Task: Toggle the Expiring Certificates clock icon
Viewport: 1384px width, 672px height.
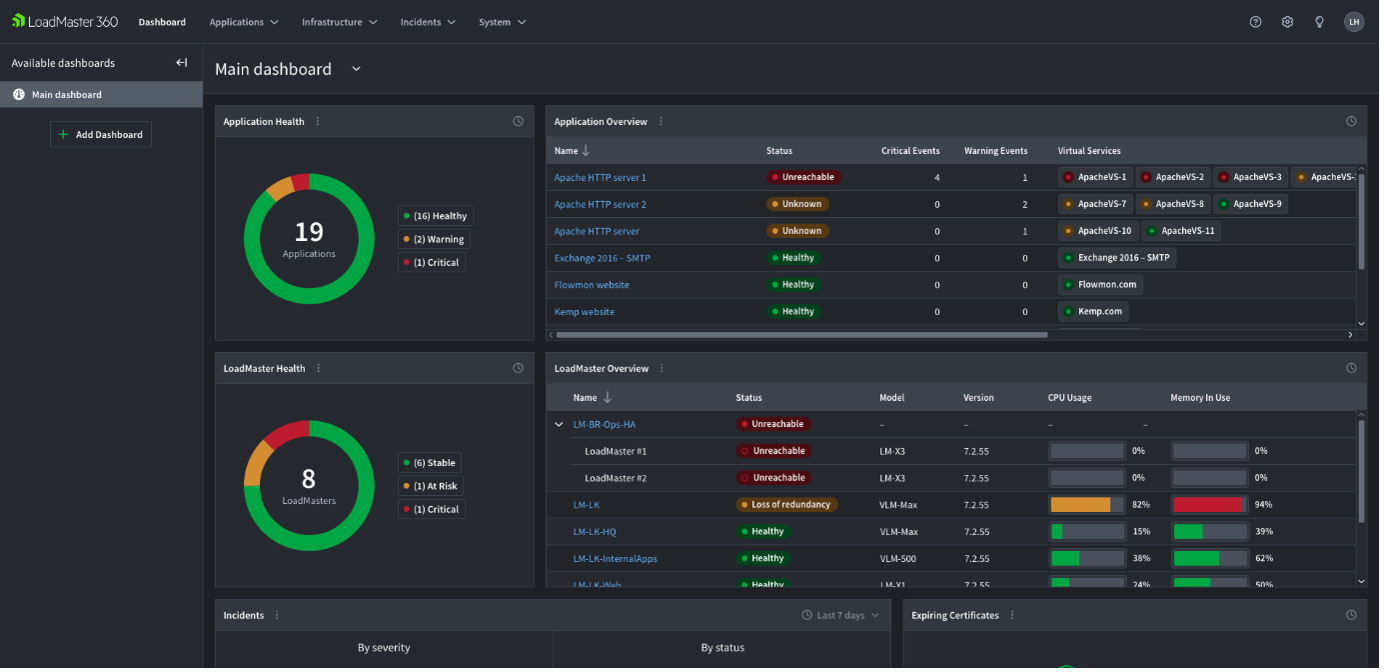Action: (x=1351, y=614)
